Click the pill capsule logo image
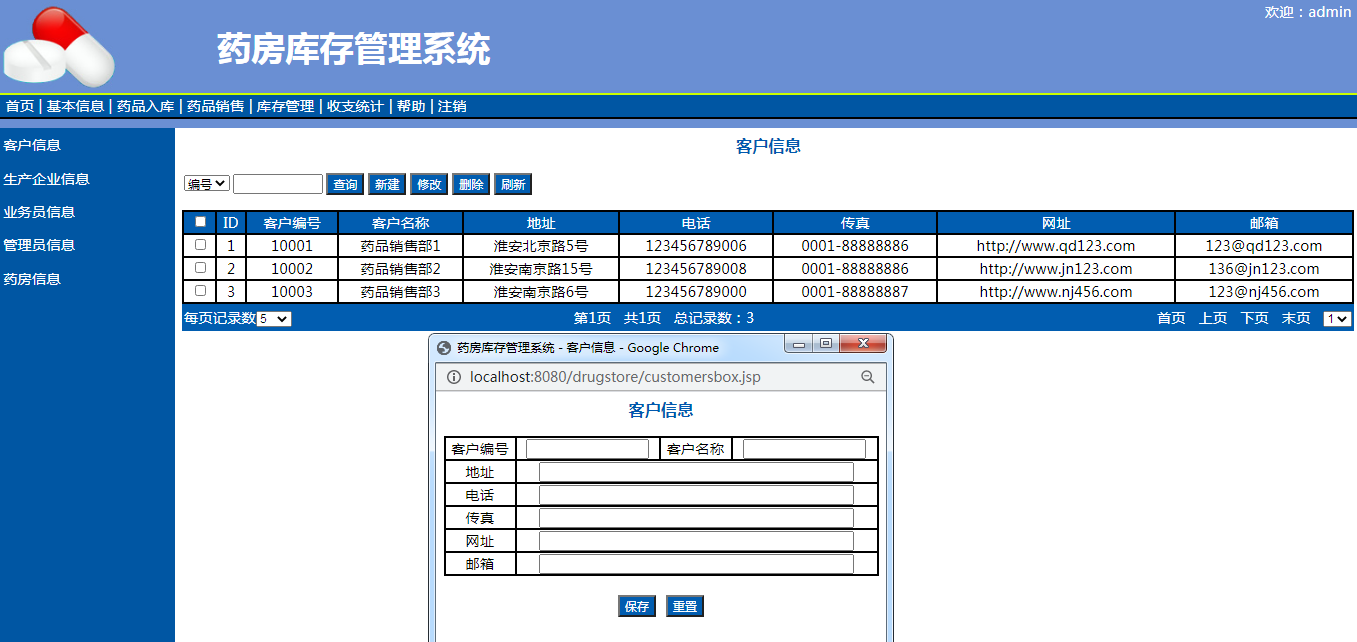This screenshot has height=642, width=1357. [x=60, y=46]
